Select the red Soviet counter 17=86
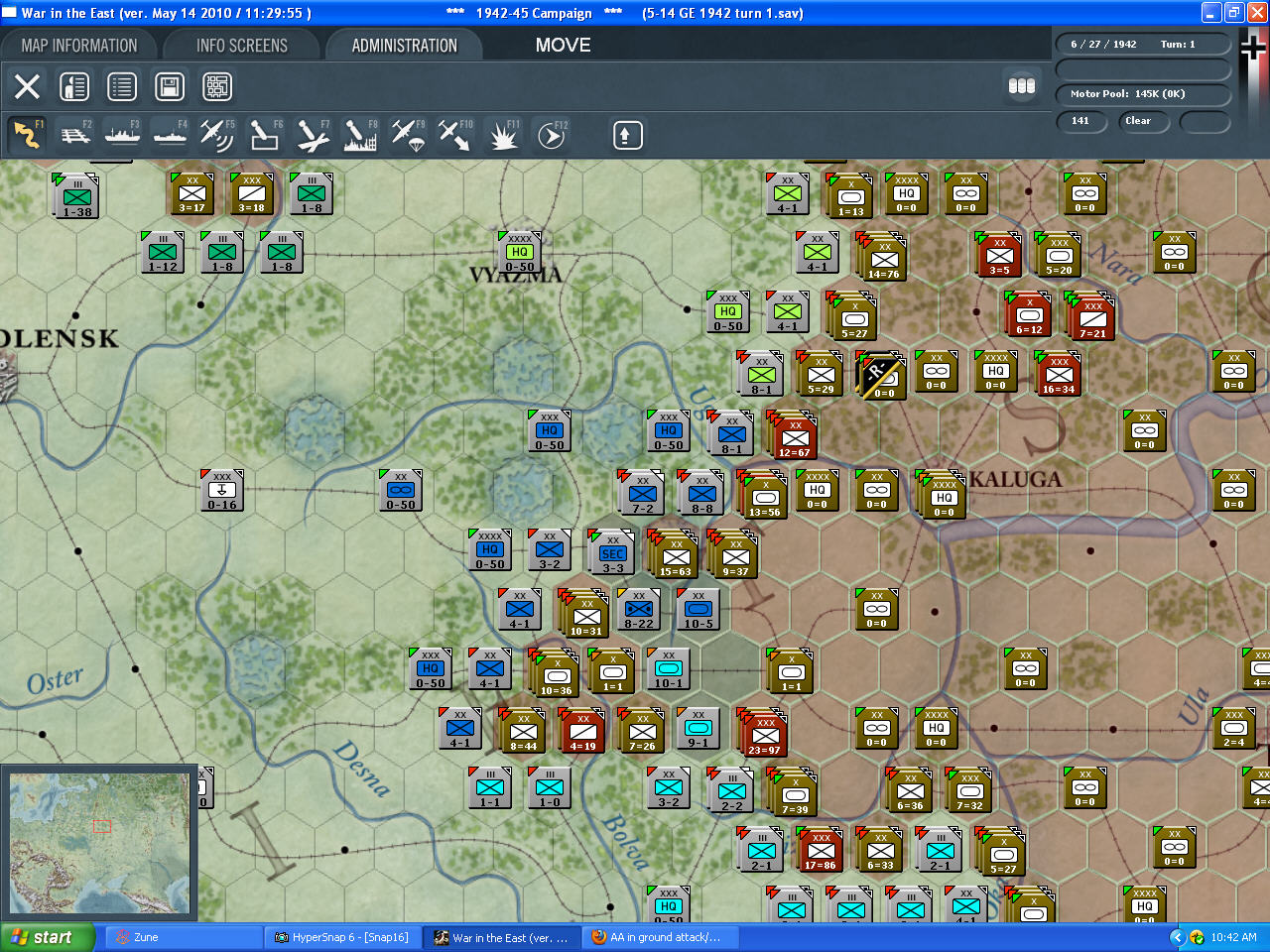The height and width of the screenshot is (952, 1270). (822, 850)
